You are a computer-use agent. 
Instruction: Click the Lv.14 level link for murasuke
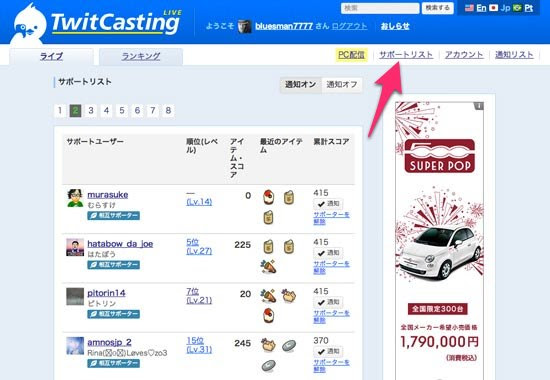(x=199, y=202)
